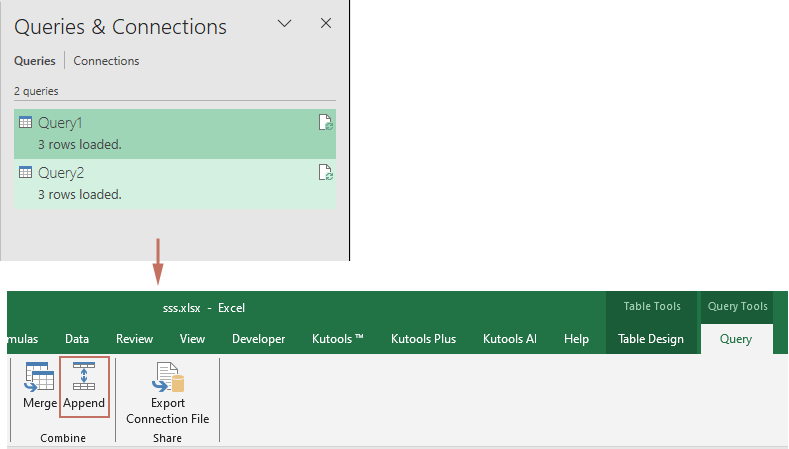Open the Developer ribbon tab
Screen dimensions: 789x449
coord(259,339)
